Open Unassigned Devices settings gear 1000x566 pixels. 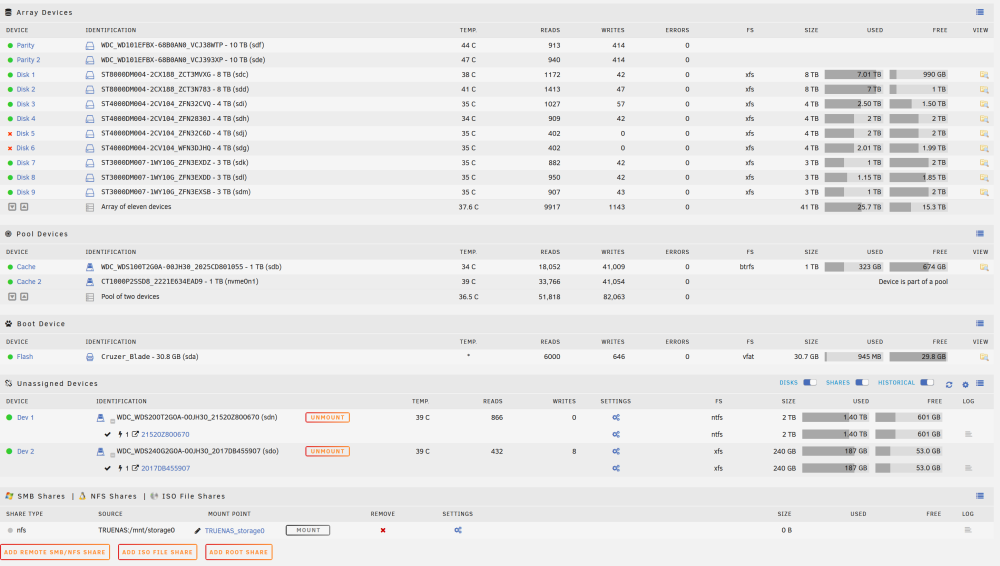coord(965,384)
